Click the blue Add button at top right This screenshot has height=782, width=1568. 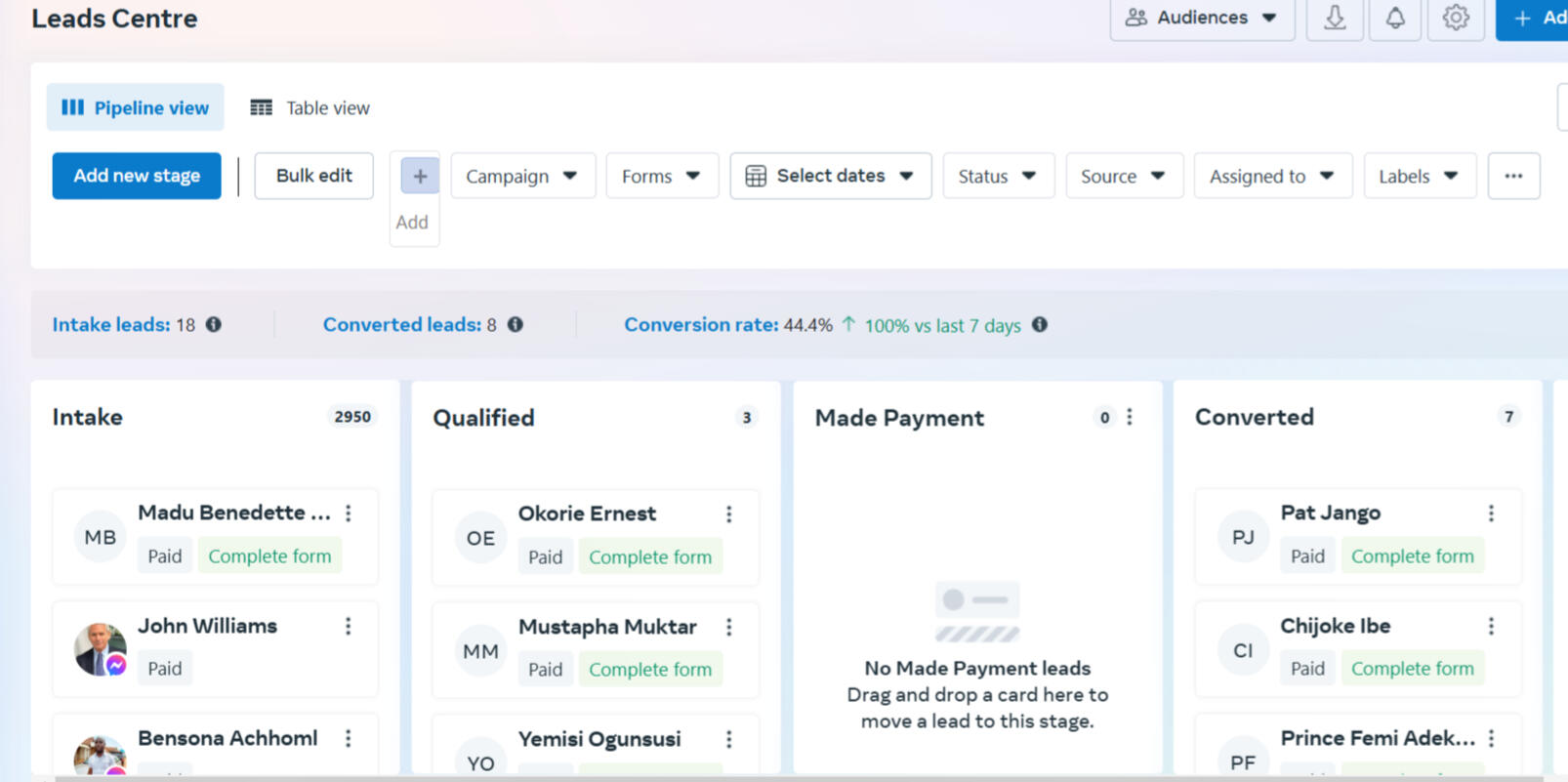point(1533,18)
